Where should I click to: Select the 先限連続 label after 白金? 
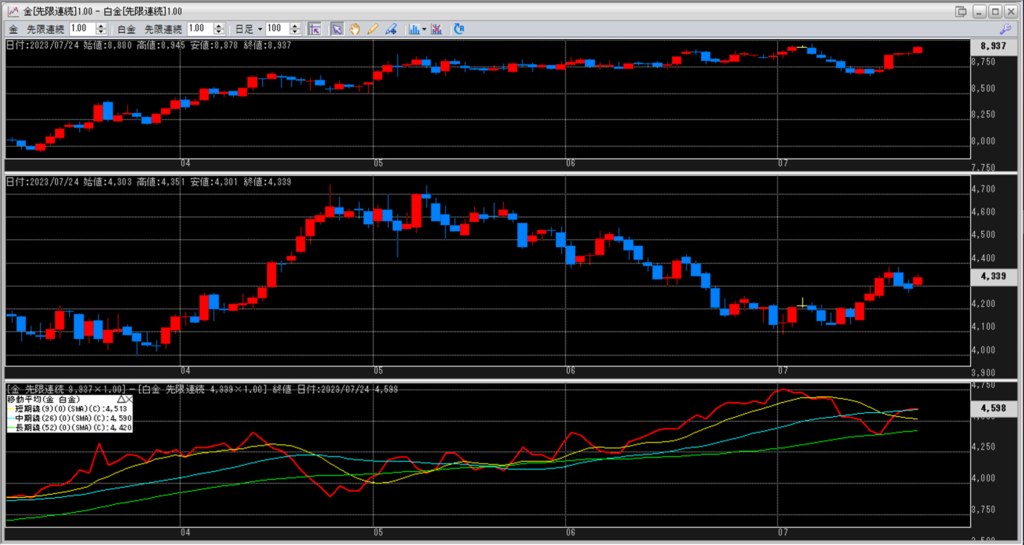click(x=163, y=29)
